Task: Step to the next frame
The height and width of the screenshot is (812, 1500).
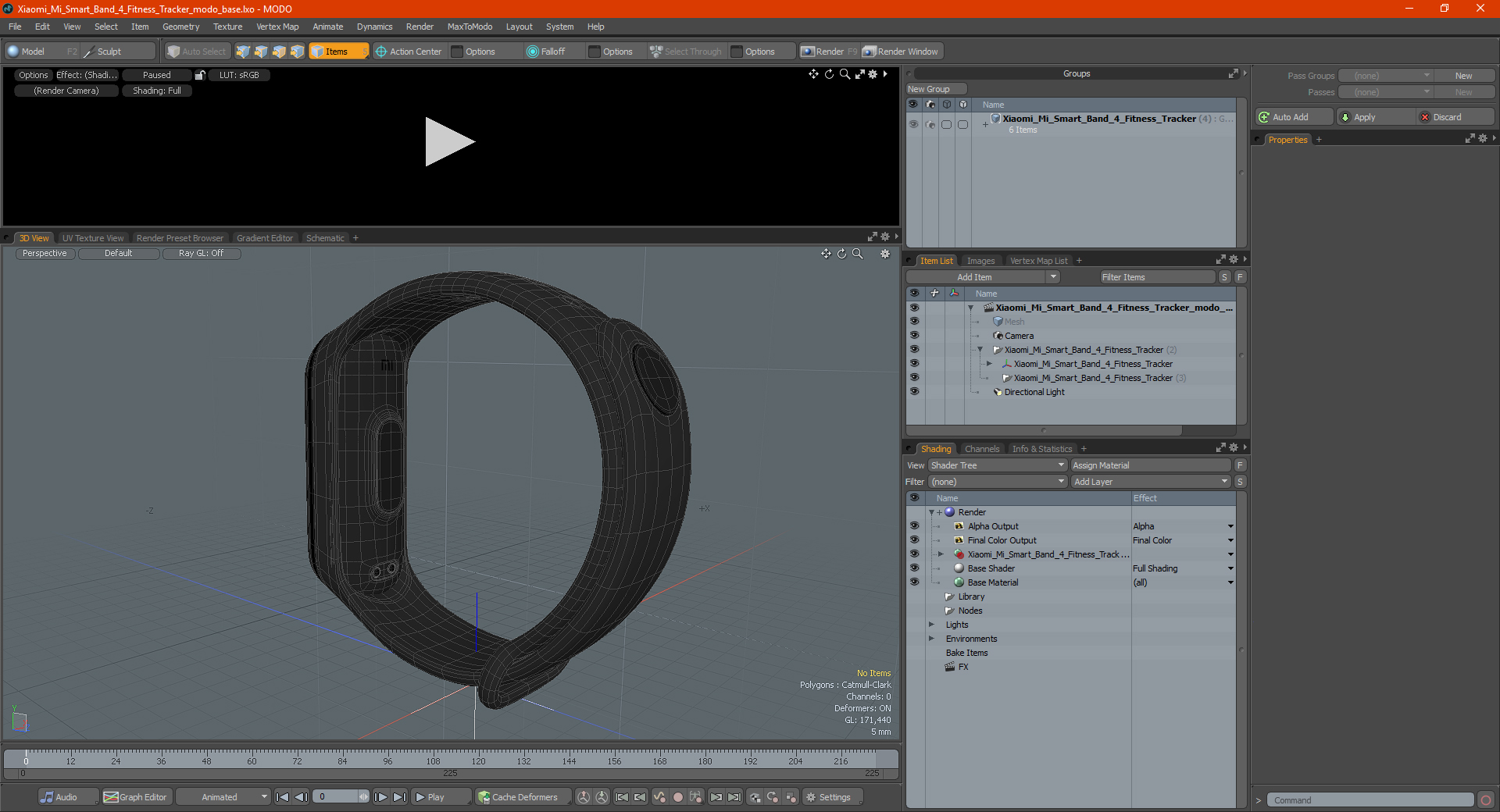Action: click(x=381, y=797)
